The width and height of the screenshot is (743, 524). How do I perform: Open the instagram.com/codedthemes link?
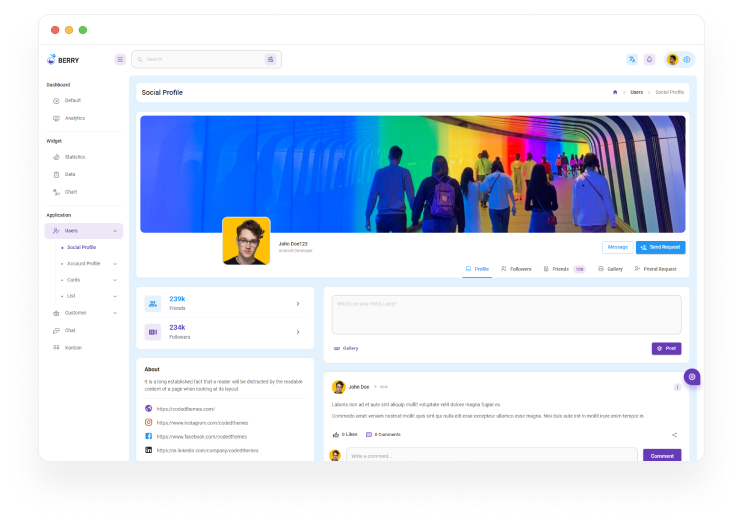point(202,423)
